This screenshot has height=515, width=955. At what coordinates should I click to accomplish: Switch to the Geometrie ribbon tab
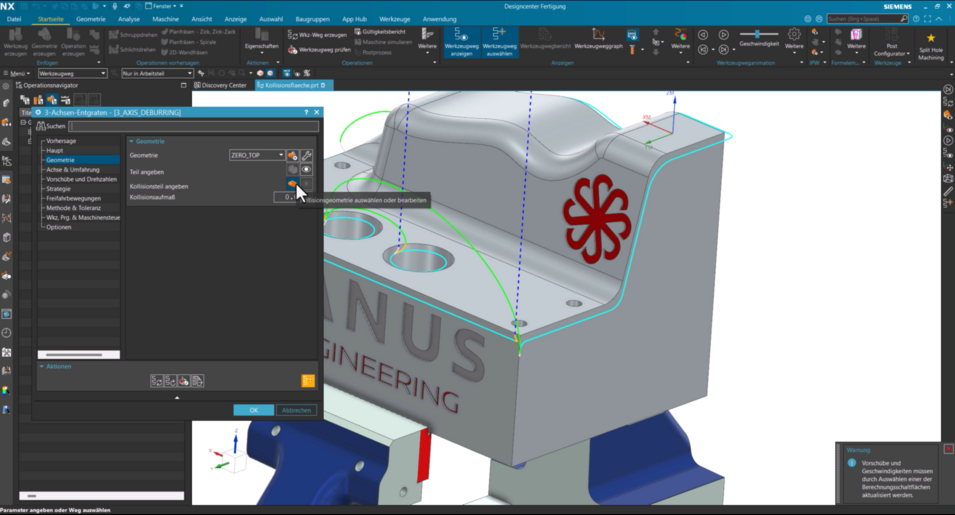pos(91,19)
